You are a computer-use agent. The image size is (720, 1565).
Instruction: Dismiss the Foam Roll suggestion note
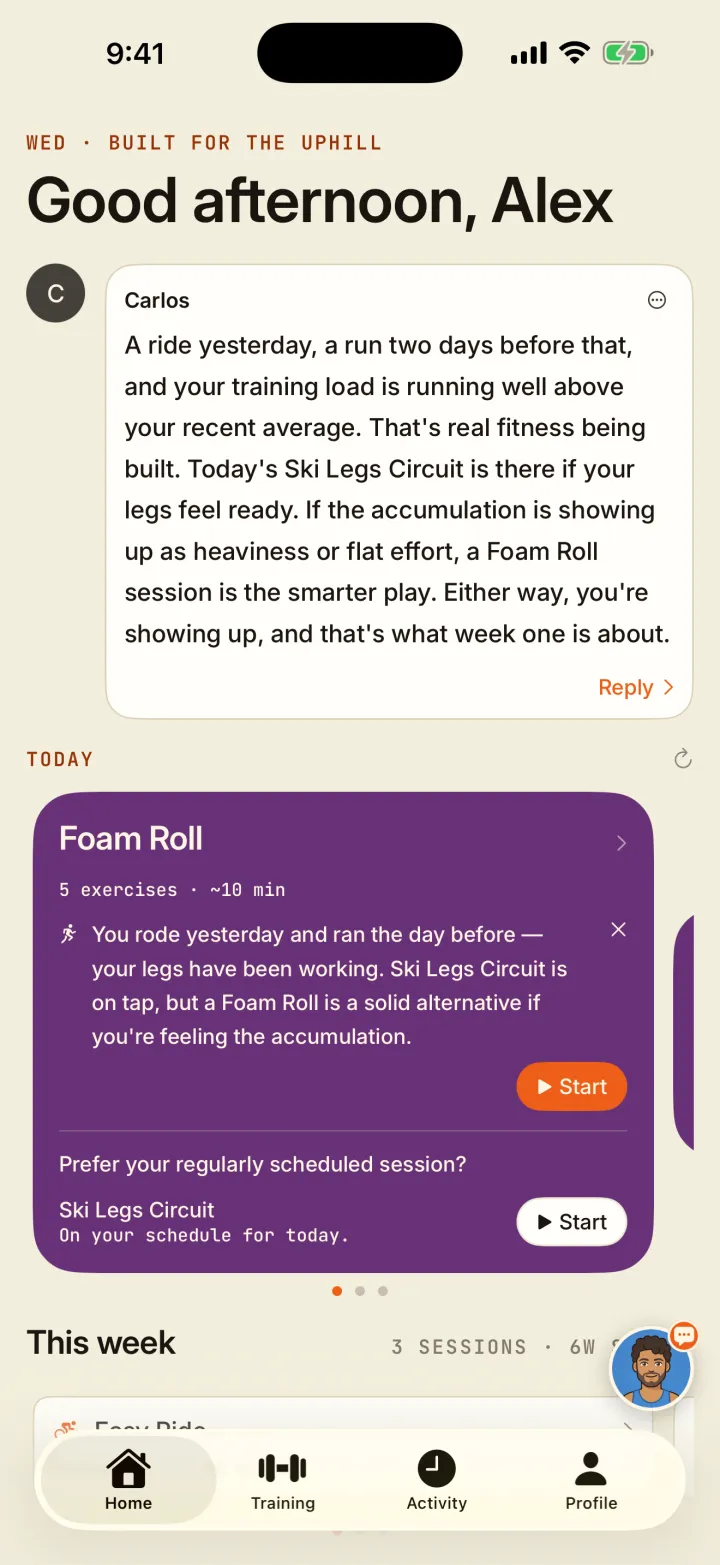pyautogui.click(x=619, y=930)
